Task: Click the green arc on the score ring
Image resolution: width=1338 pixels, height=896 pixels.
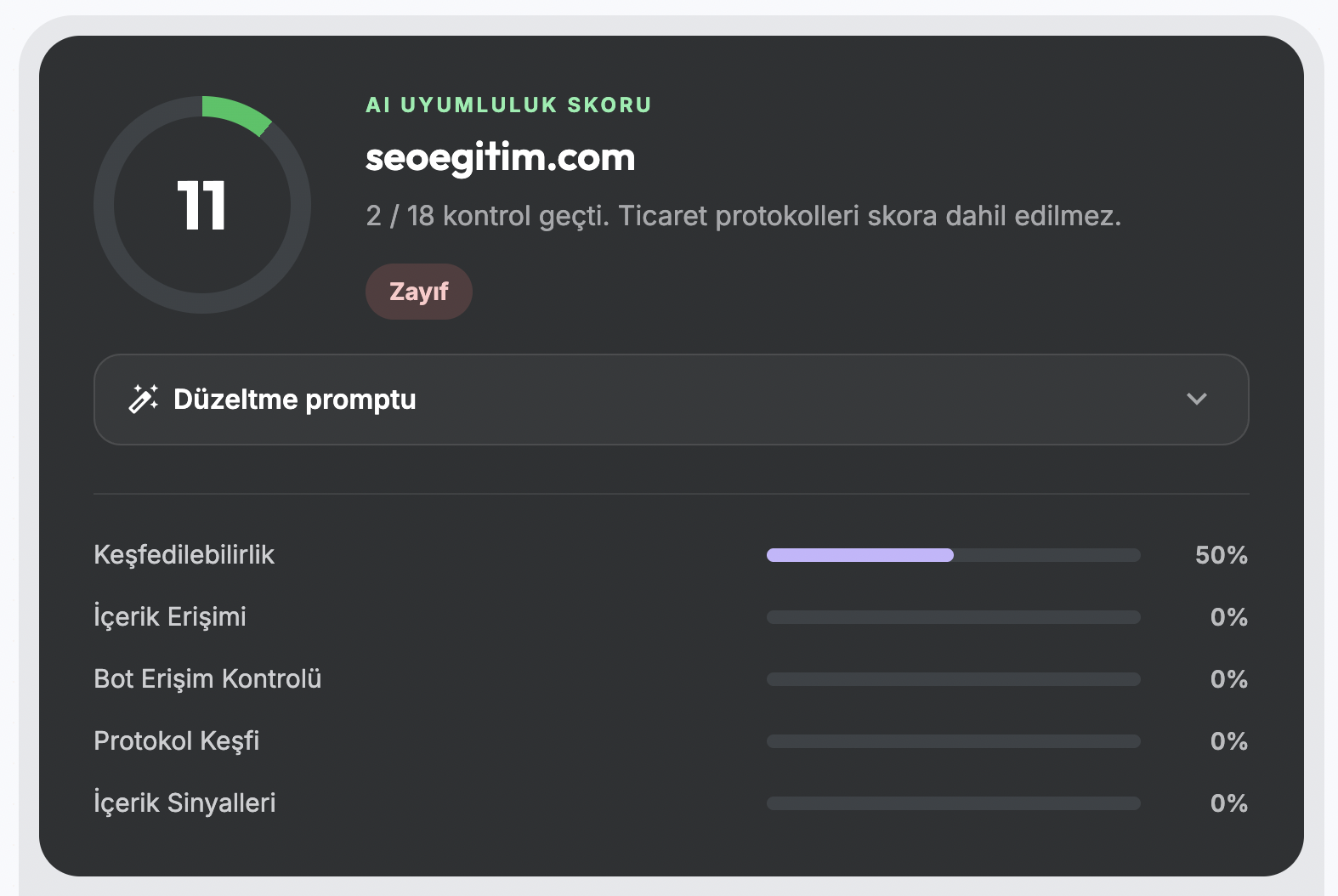Action: (238, 112)
